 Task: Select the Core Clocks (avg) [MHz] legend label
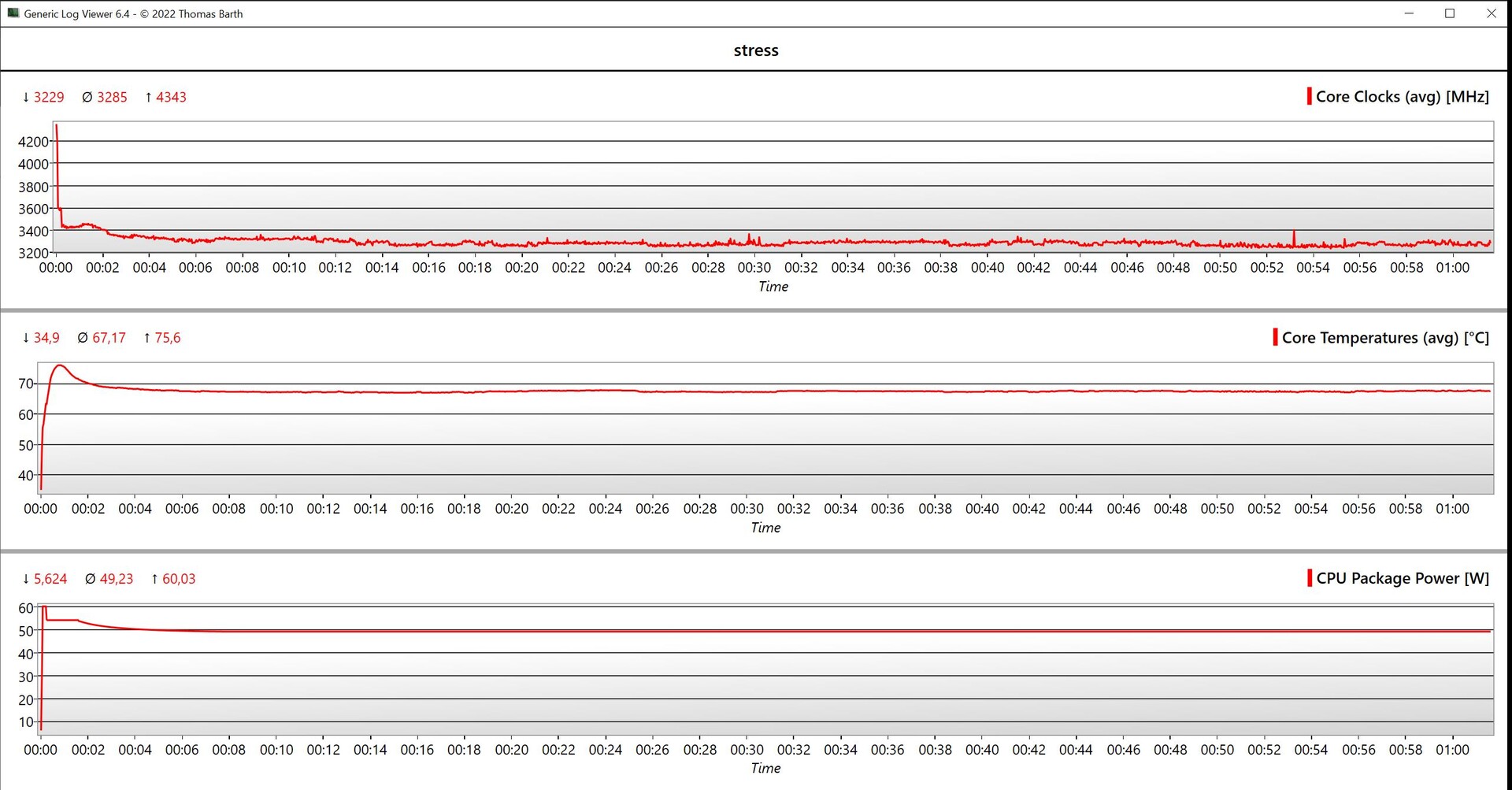(1402, 97)
